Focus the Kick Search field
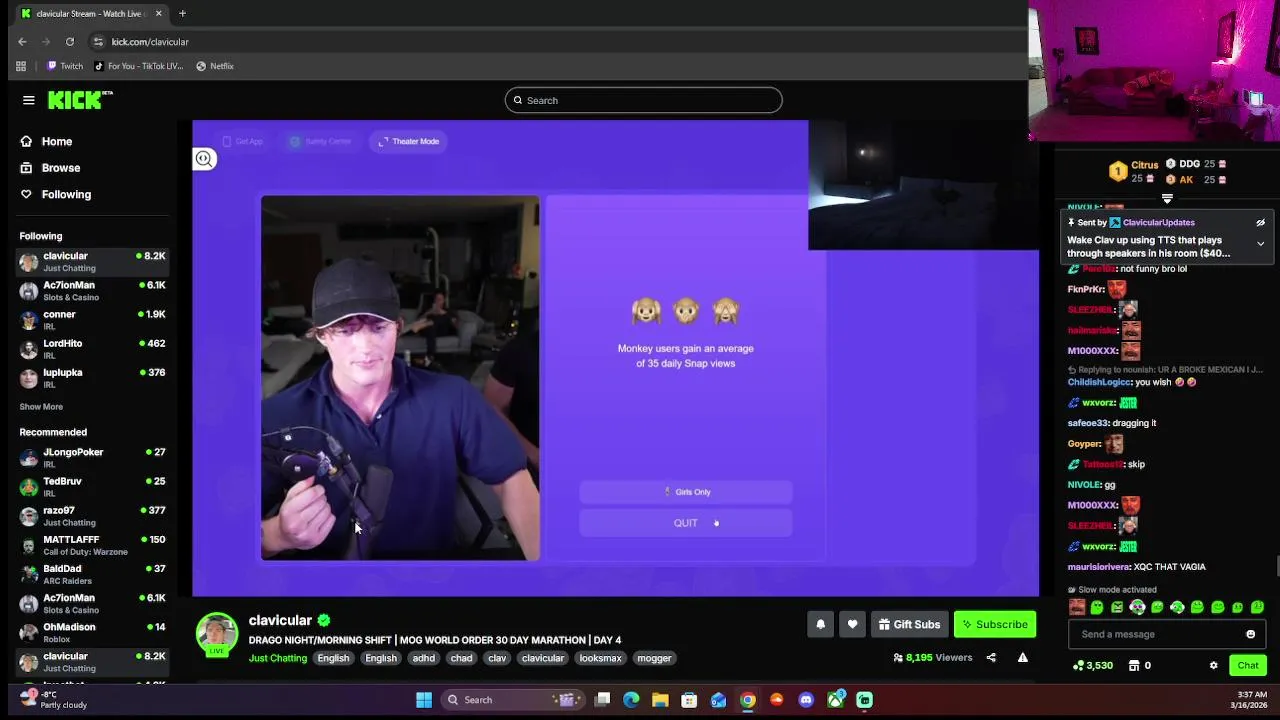The height and width of the screenshot is (720, 1280). coord(643,100)
